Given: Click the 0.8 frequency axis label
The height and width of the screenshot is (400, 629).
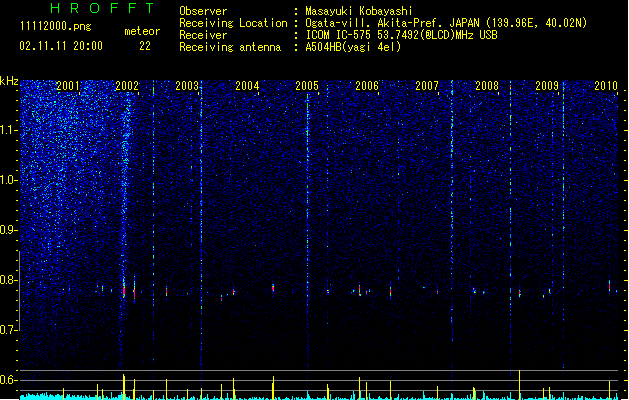Looking at the screenshot, I should (9, 280).
